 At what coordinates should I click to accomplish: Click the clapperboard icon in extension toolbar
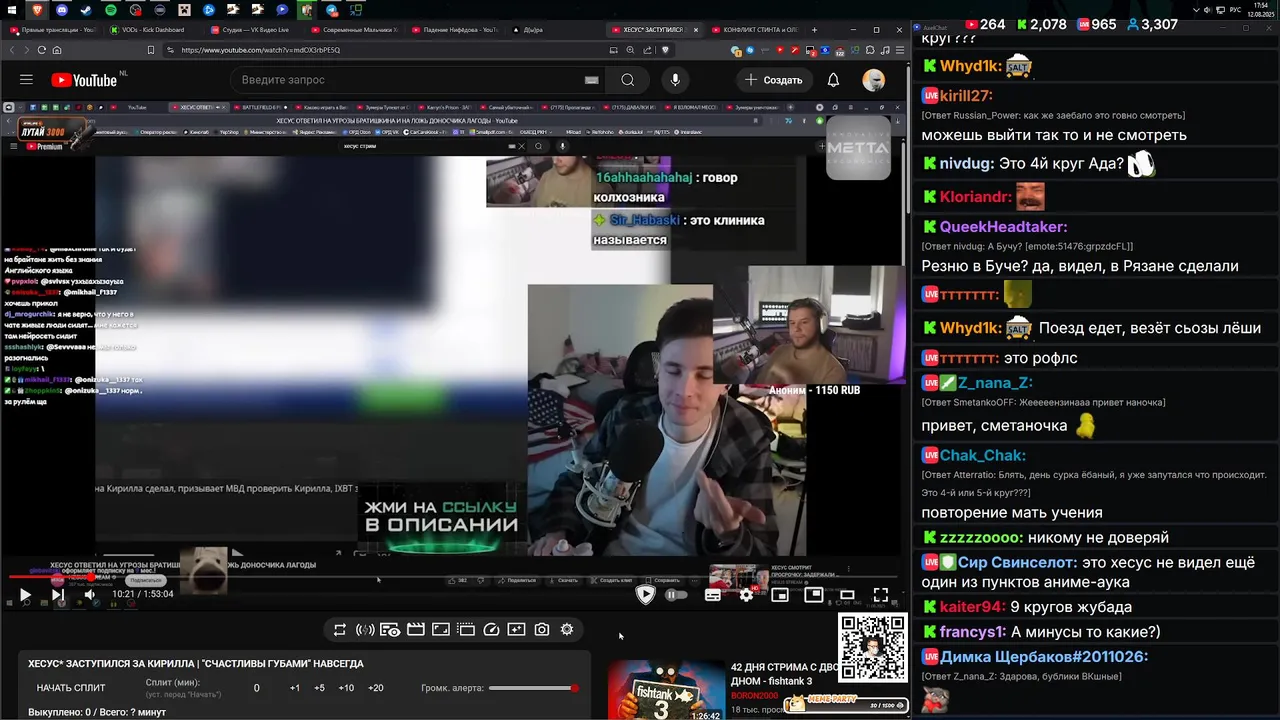(415, 629)
